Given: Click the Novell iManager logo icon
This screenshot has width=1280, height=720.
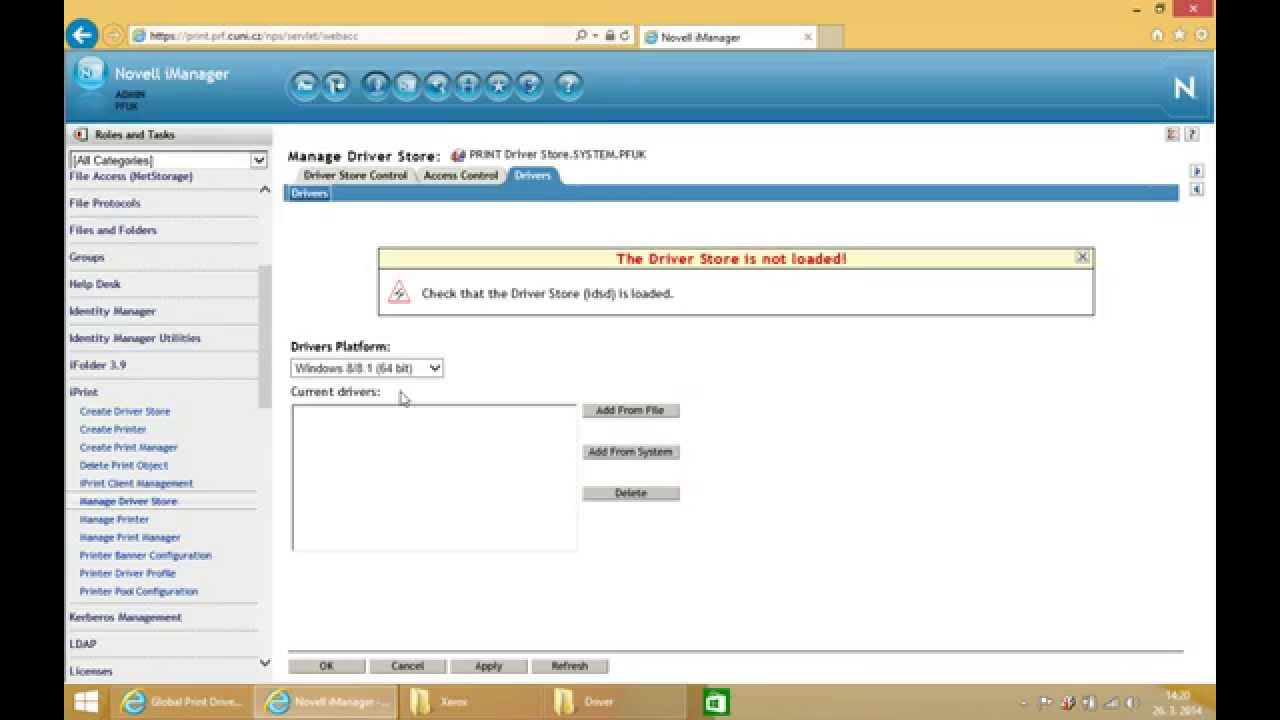Looking at the screenshot, I should click(x=90, y=73).
